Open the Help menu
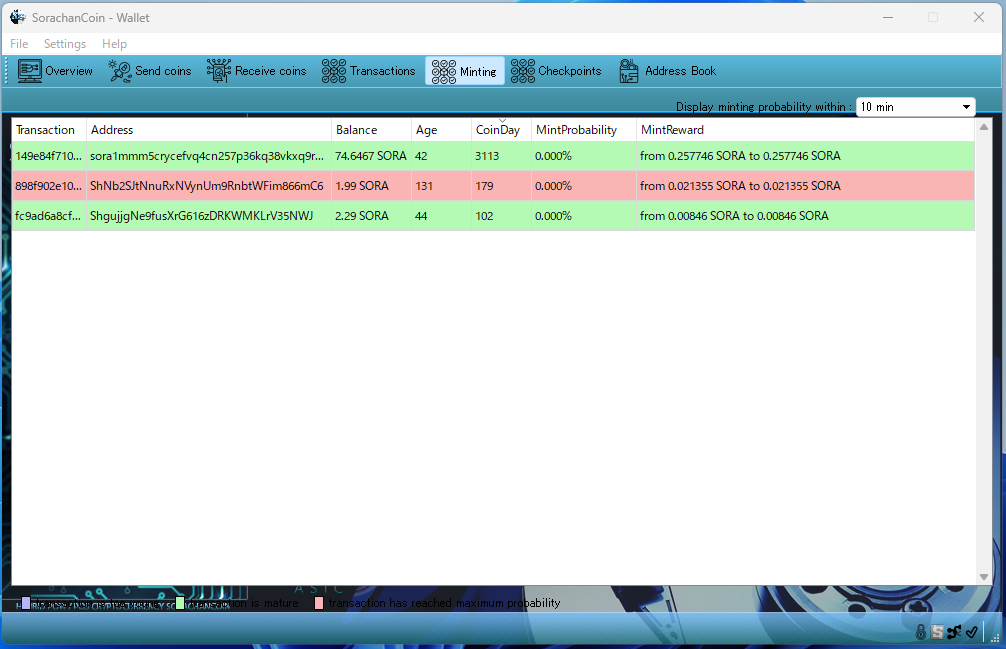This screenshot has width=1006, height=649. (114, 44)
